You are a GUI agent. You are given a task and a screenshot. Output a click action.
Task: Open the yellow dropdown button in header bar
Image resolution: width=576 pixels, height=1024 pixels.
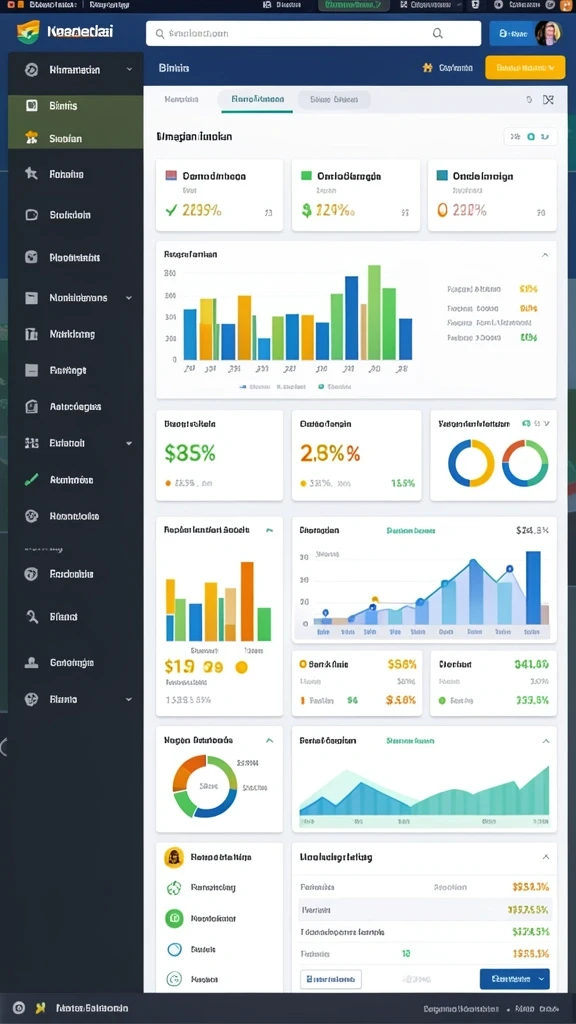coord(525,67)
